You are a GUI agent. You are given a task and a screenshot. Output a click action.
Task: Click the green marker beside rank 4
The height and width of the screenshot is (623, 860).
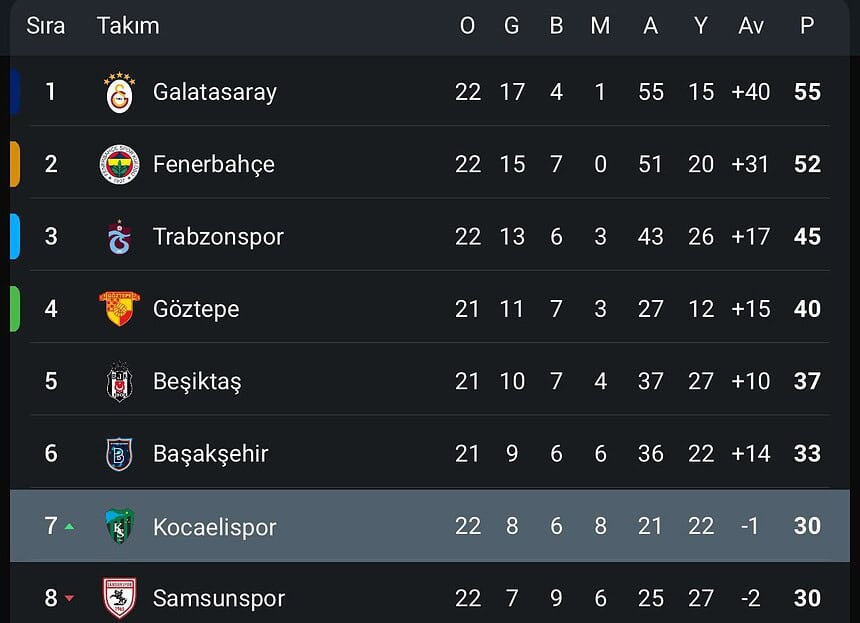click(x=15, y=309)
